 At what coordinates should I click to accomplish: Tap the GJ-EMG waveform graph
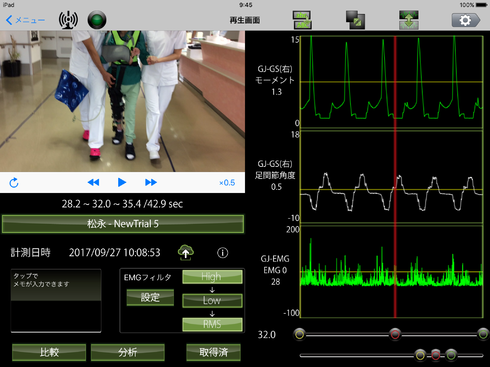(392, 272)
